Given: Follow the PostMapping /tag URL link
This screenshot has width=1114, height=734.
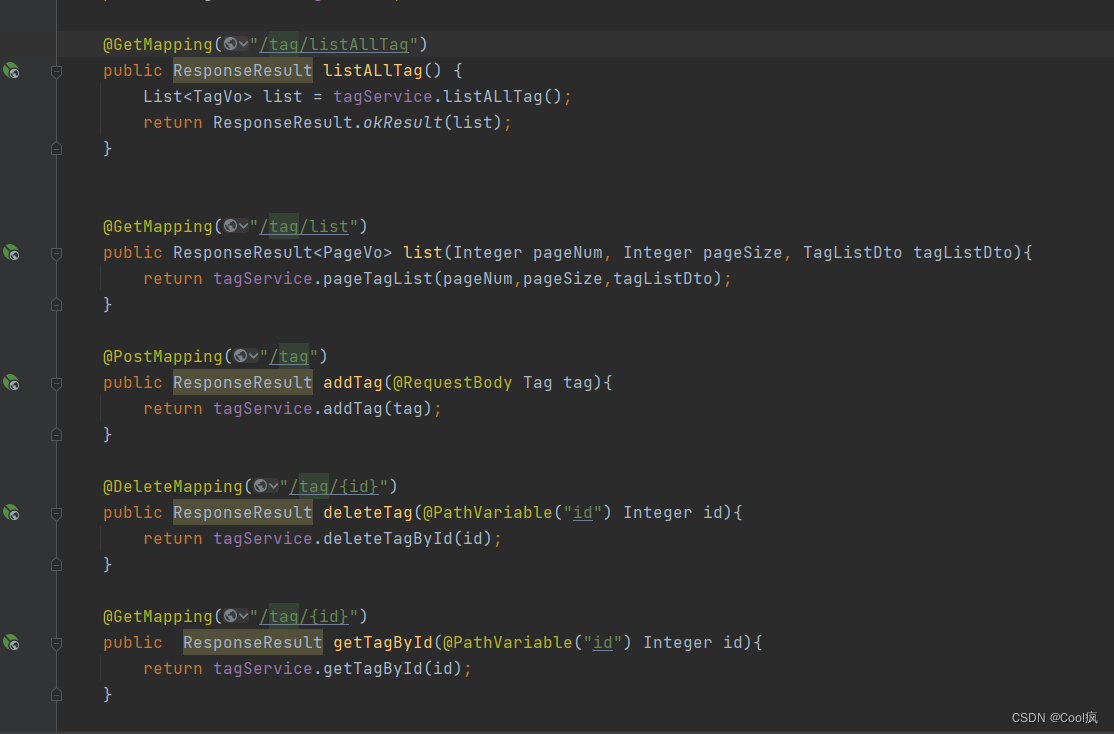Looking at the screenshot, I should 289,357.
